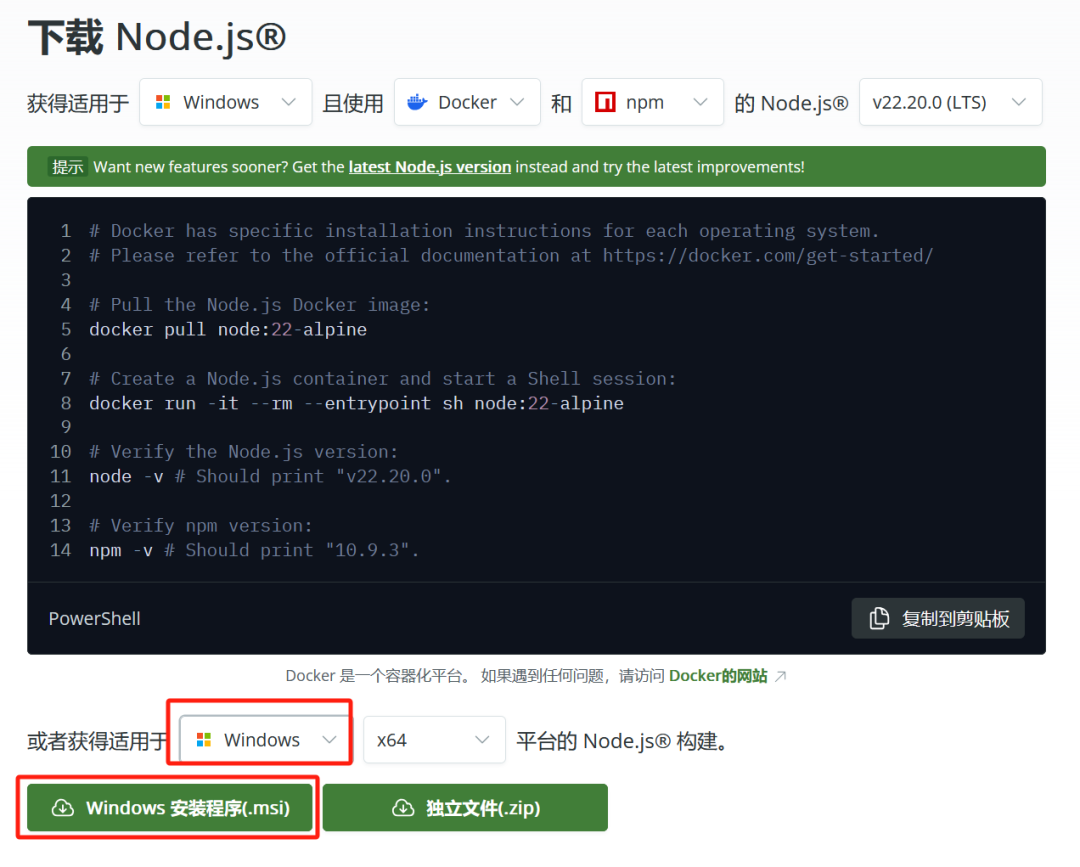Click the Docker whale icon
This screenshot has height=867, width=1080.
coord(417,103)
